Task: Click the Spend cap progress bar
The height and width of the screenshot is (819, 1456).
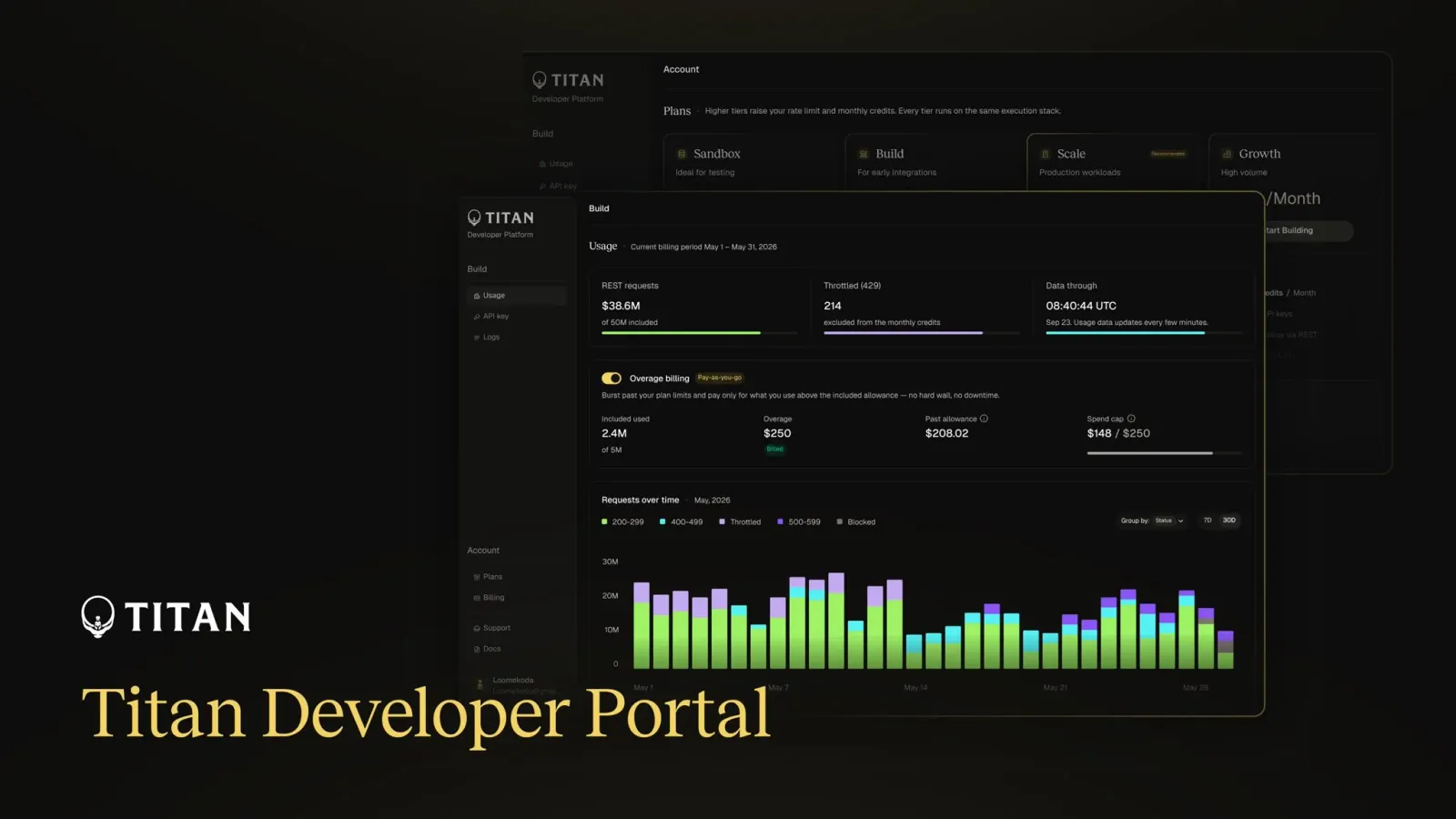Action: pyautogui.click(x=1164, y=453)
